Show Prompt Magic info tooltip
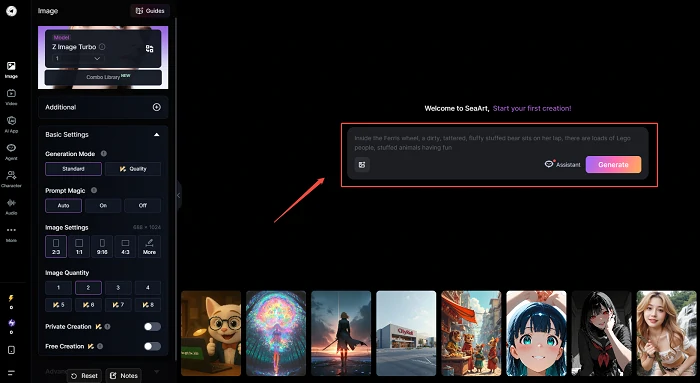This screenshot has width=700, height=383. (94, 190)
